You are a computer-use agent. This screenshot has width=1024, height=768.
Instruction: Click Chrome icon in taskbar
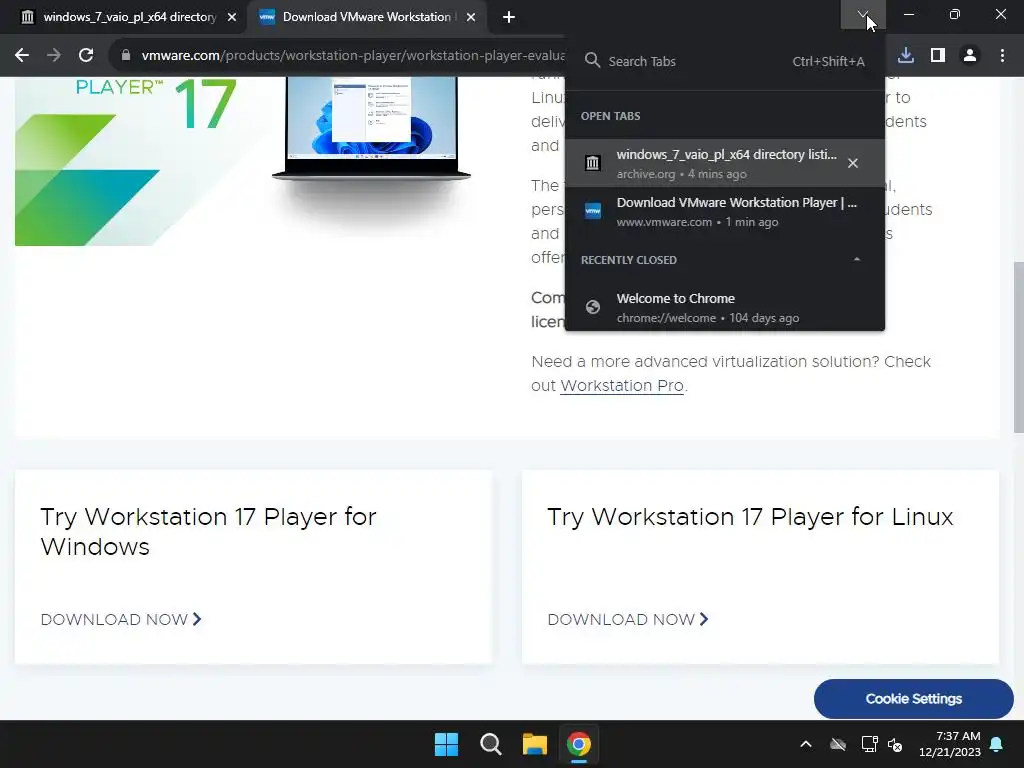coord(579,744)
